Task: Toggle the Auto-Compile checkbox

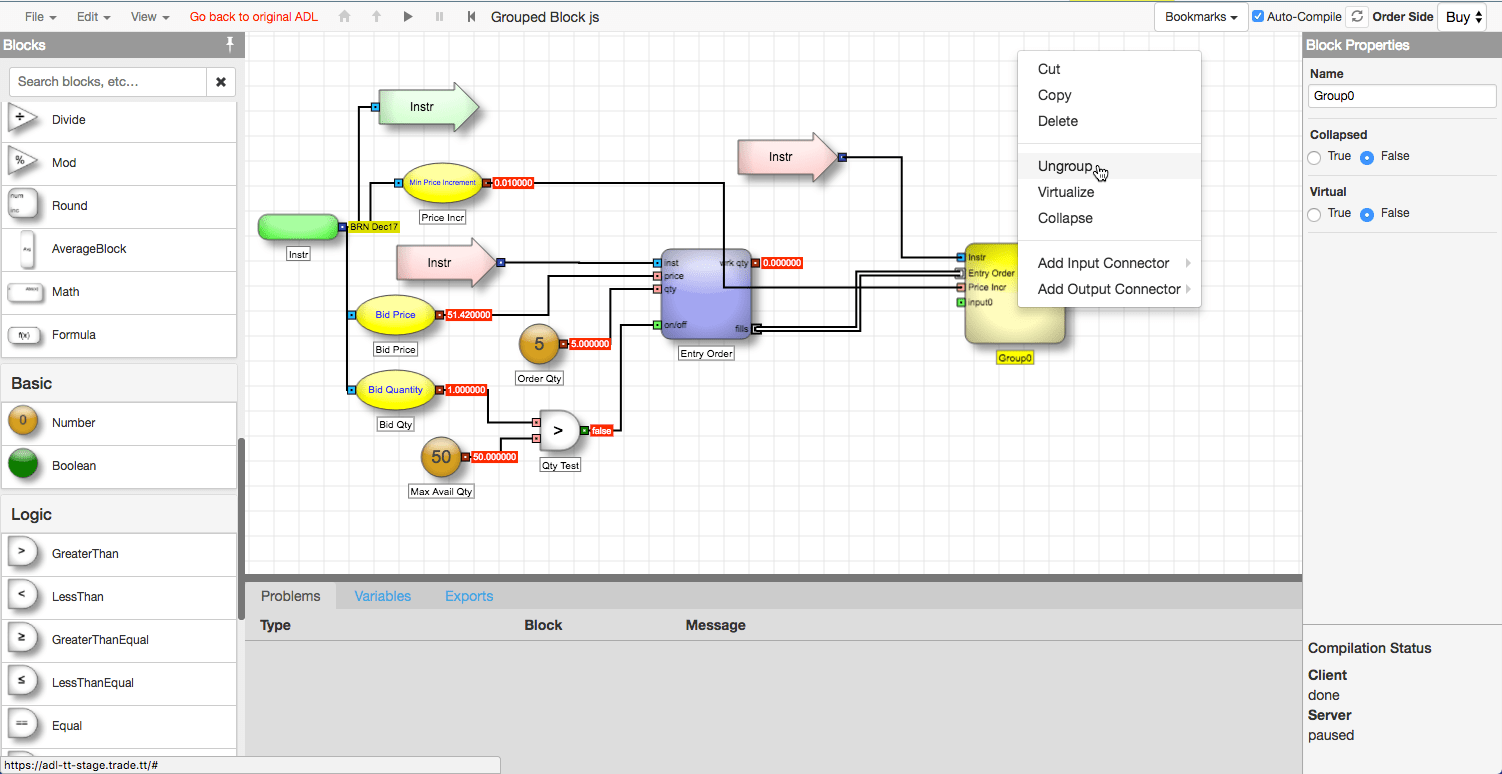Action: (x=1258, y=16)
